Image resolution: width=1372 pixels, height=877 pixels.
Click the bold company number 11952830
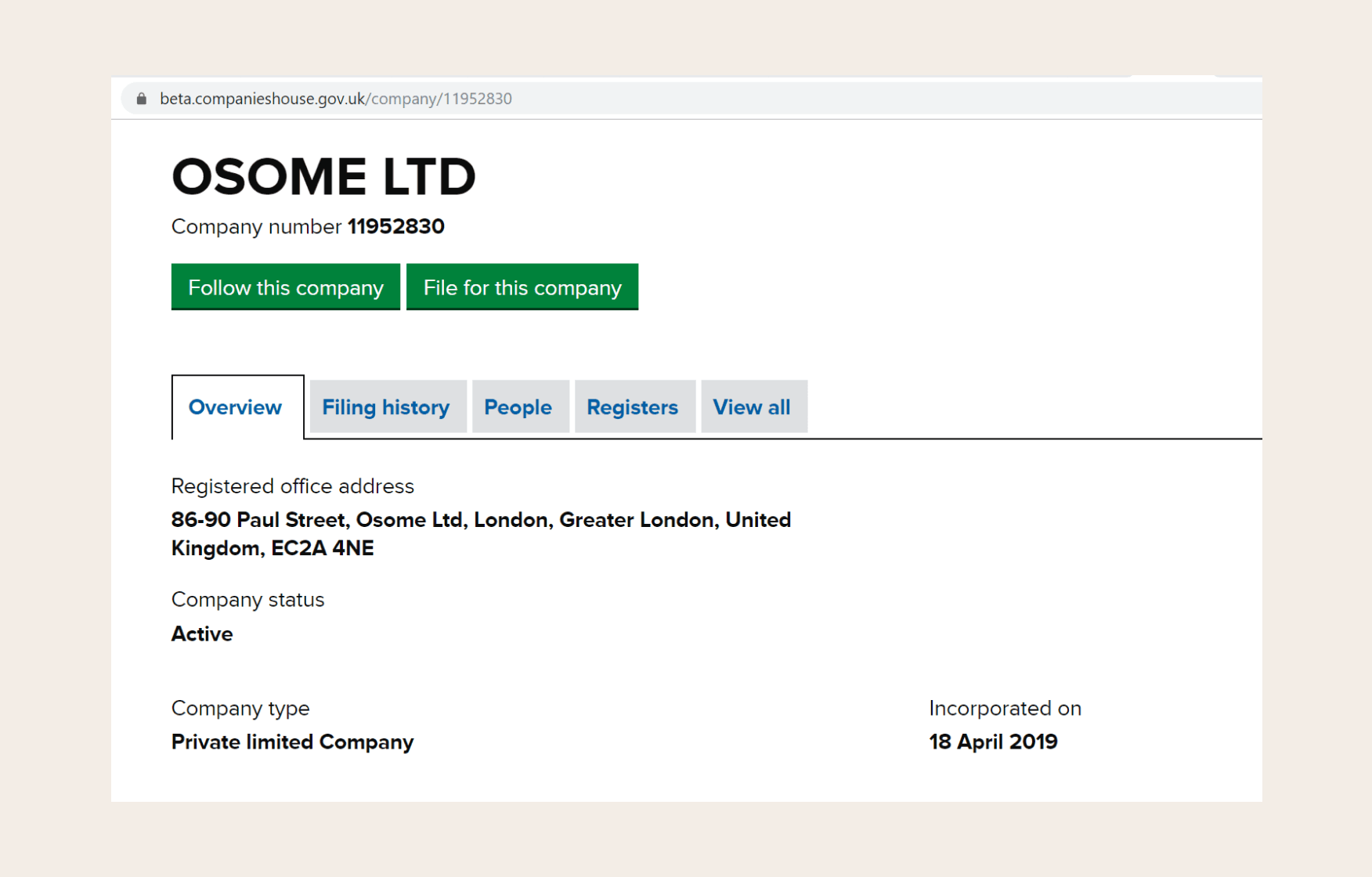coord(396,226)
